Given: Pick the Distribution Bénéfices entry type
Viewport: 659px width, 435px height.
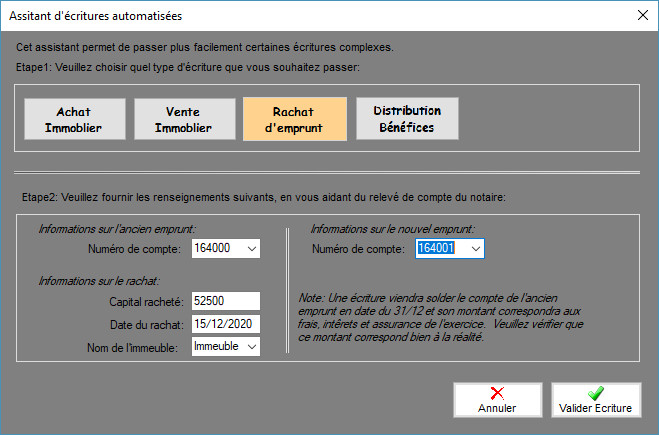Looking at the screenshot, I should click(x=406, y=118).
